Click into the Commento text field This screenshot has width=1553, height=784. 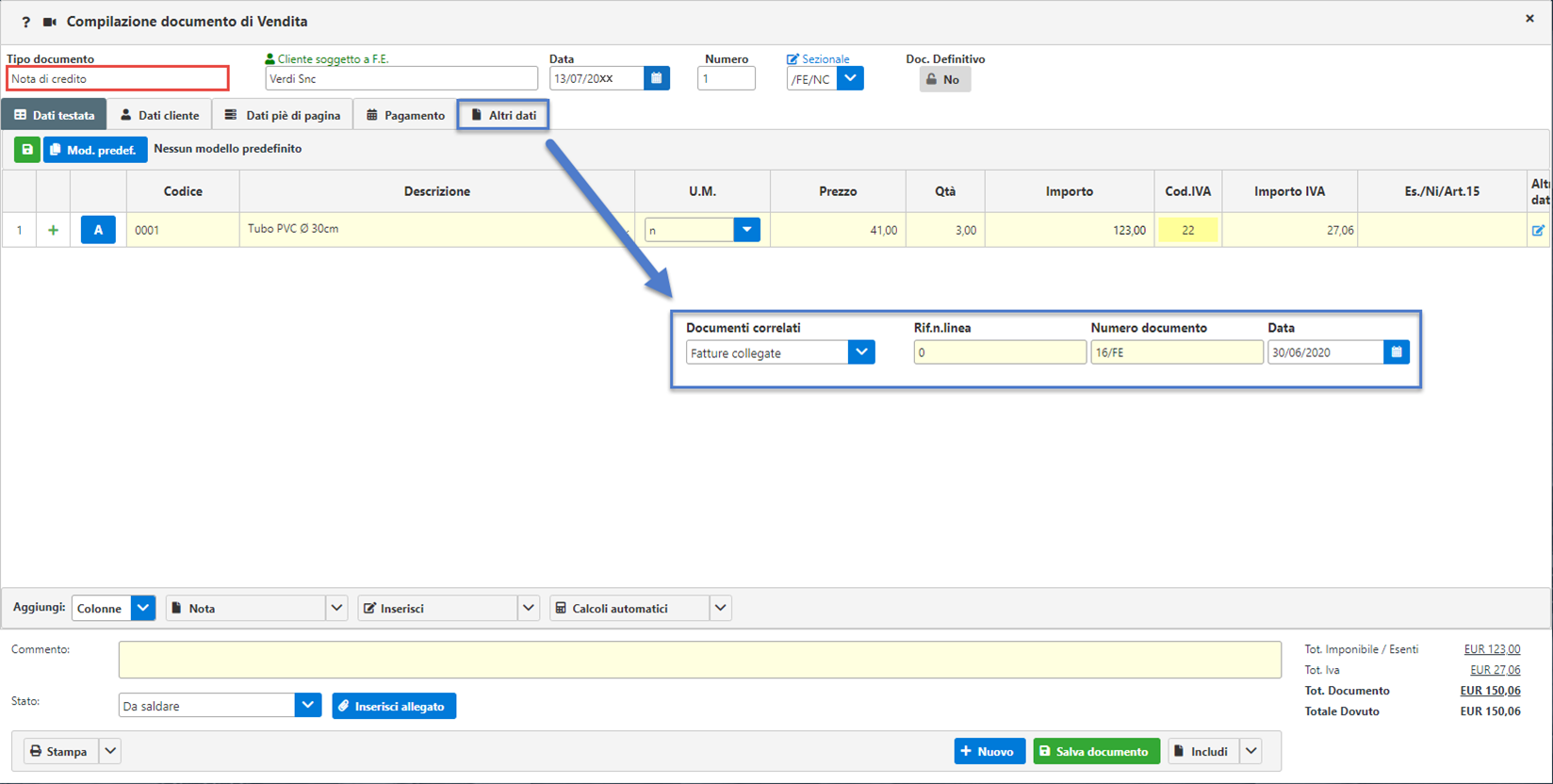click(x=699, y=660)
